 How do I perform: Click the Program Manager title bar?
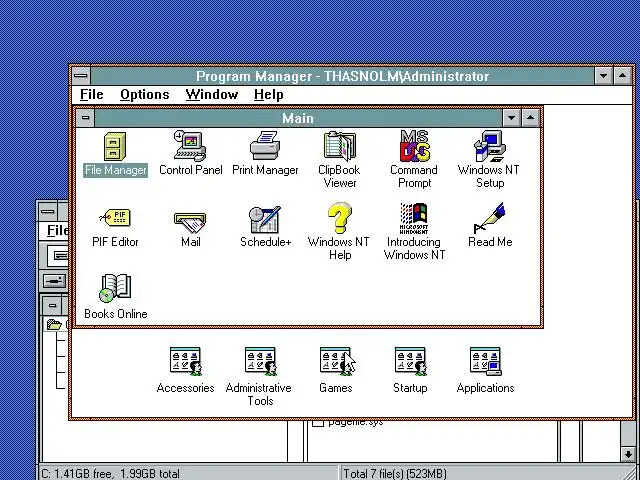pos(342,76)
